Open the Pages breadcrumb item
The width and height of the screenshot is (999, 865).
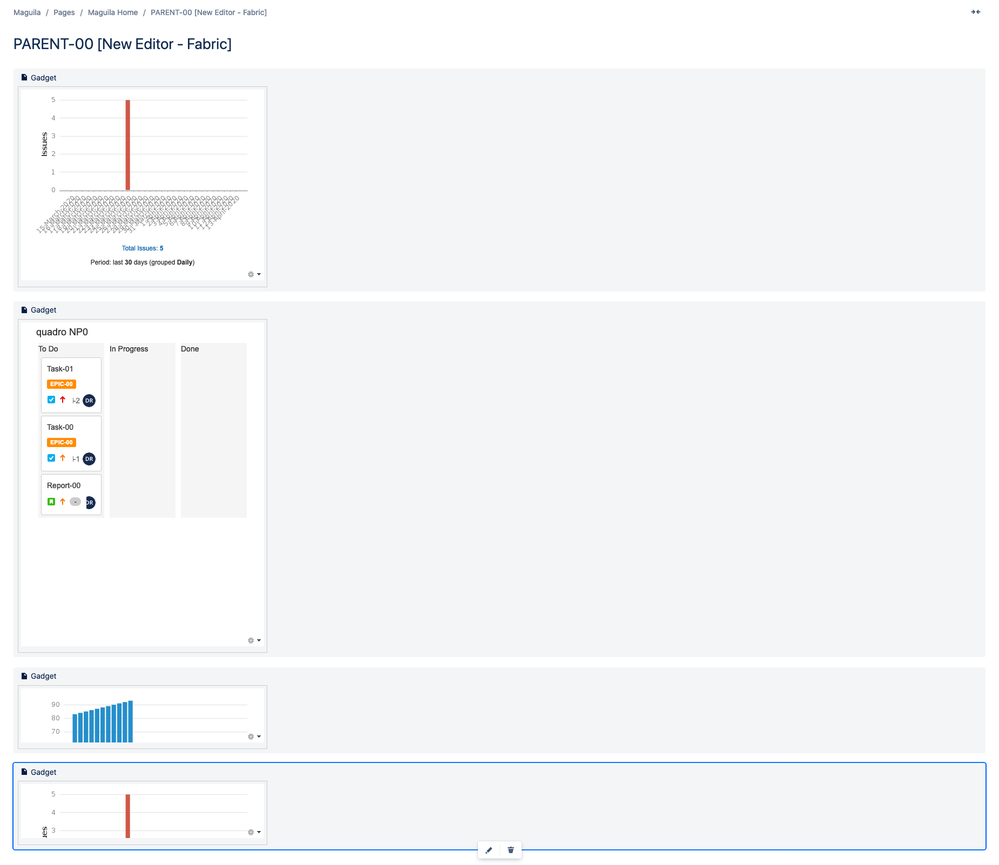(x=63, y=12)
